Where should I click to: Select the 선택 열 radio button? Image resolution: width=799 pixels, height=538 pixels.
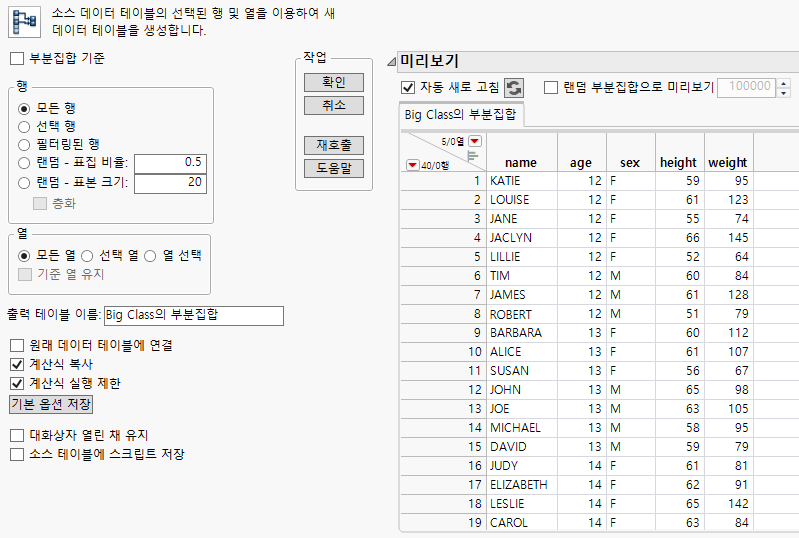point(87,256)
